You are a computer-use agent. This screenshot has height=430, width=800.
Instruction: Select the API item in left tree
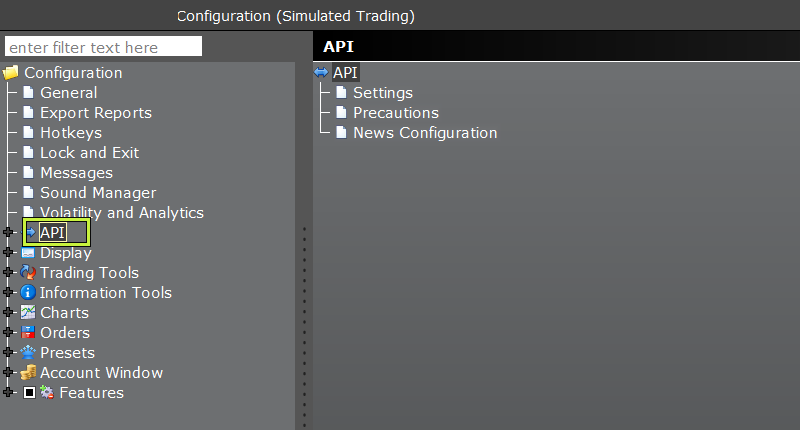(53, 233)
